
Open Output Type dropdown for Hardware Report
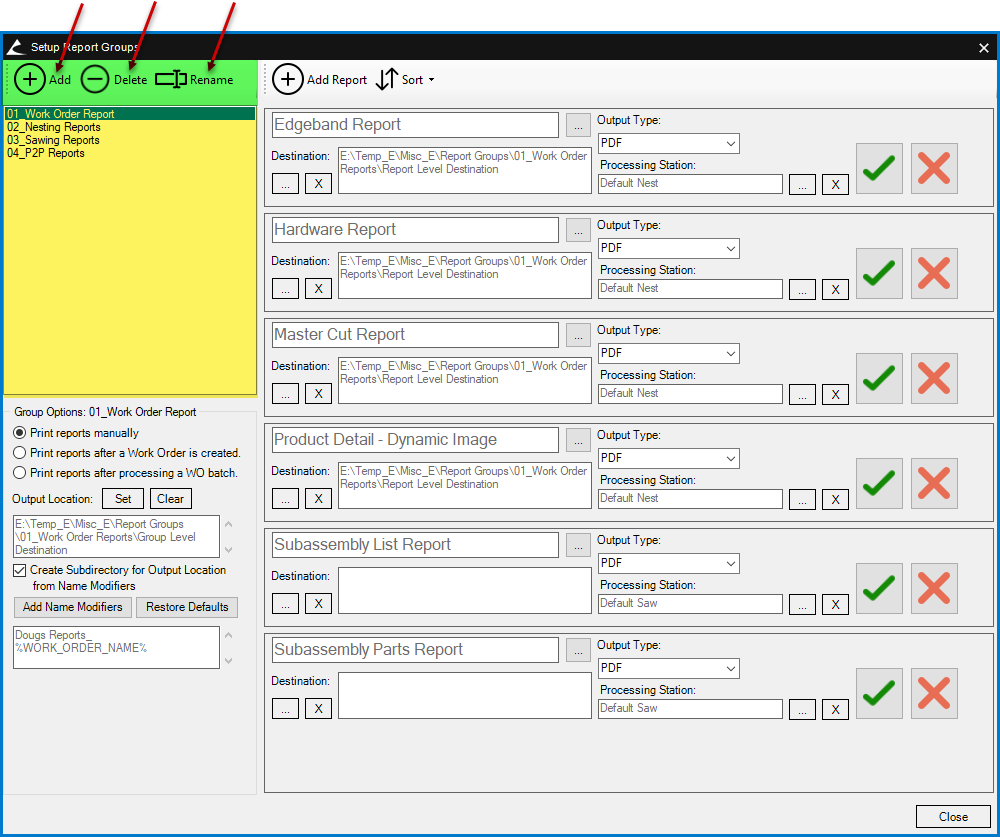point(668,248)
